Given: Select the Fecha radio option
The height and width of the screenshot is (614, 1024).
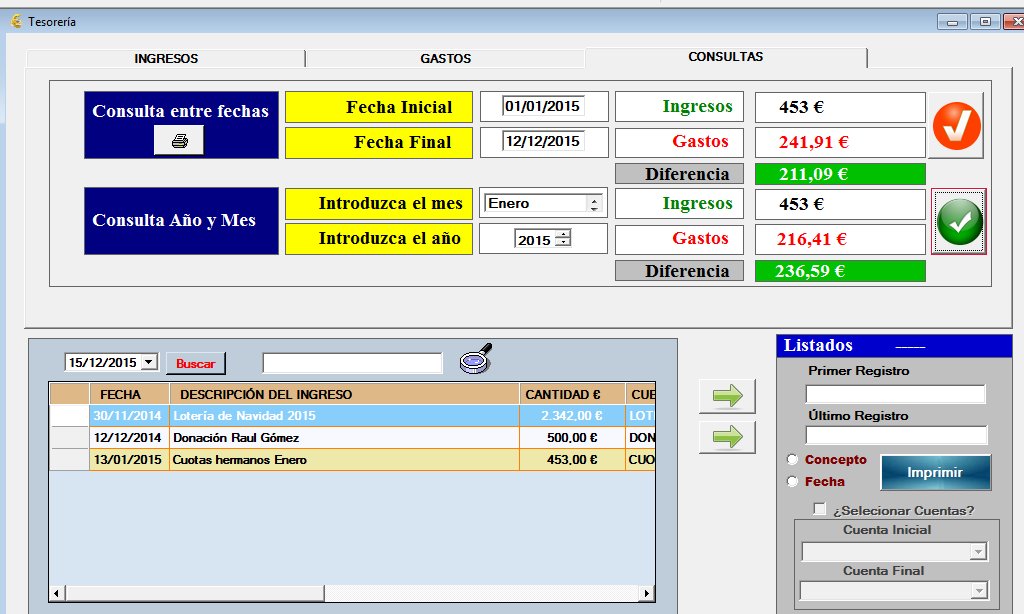Looking at the screenshot, I should click(x=793, y=482).
